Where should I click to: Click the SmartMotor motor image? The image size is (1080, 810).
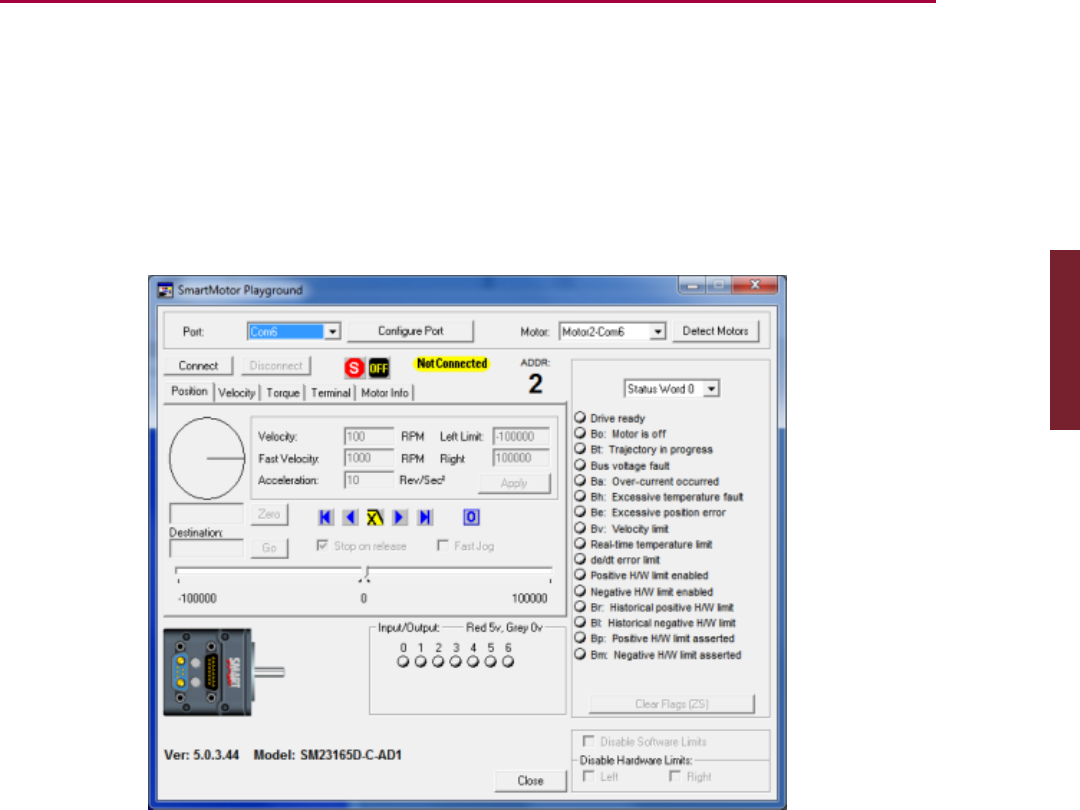pos(224,672)
